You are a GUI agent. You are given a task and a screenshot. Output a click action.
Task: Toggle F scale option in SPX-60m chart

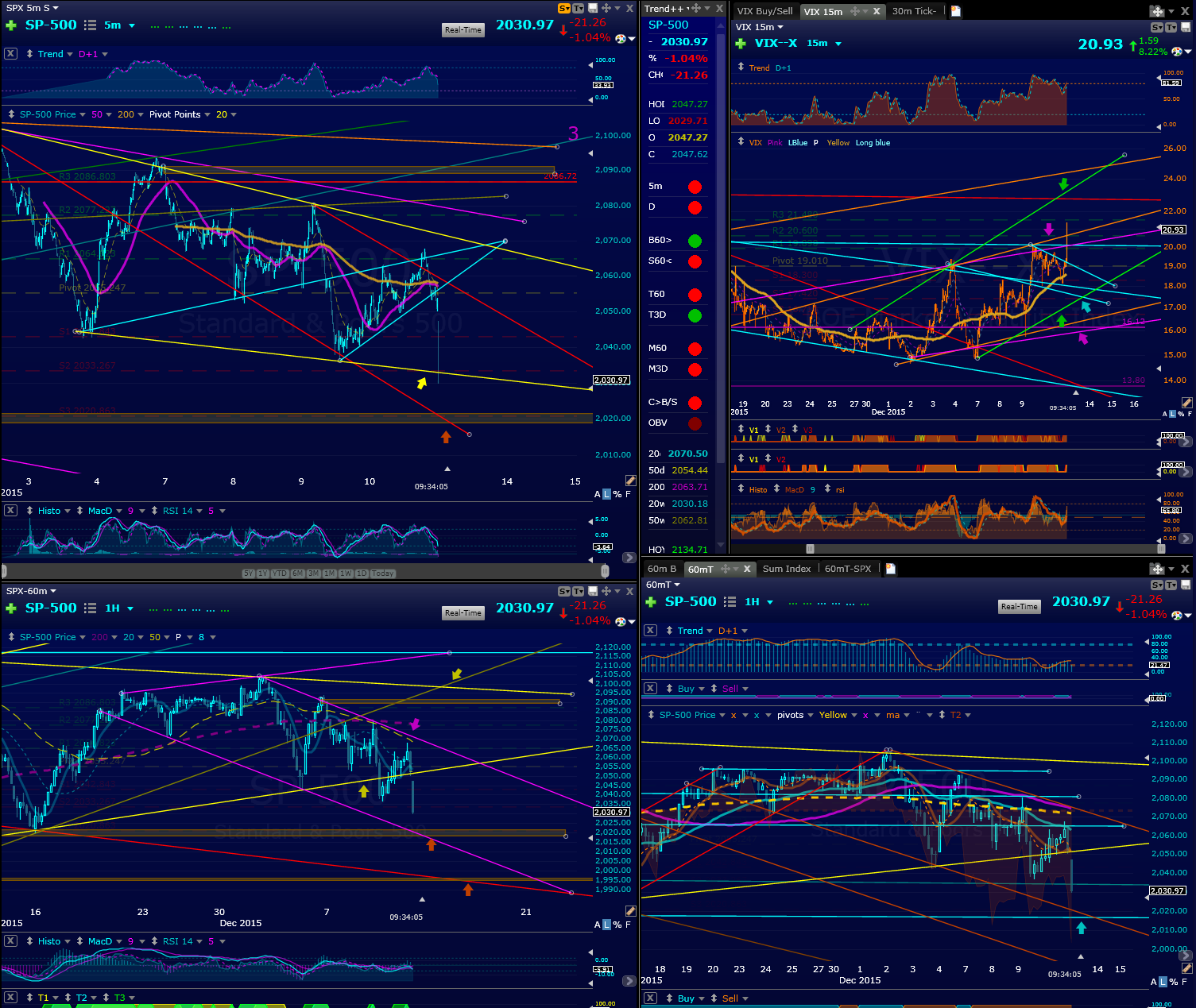pyautogui.click(x=628, y=925)
